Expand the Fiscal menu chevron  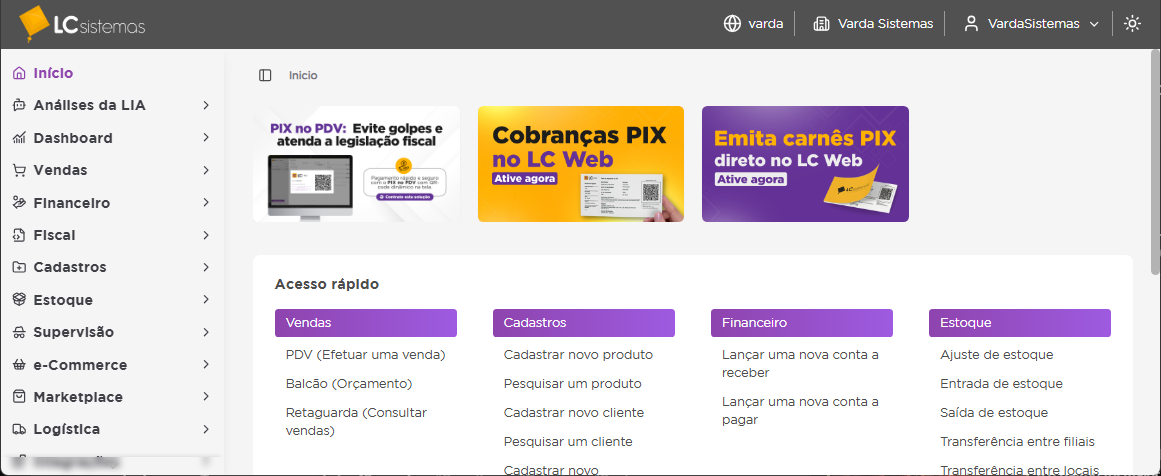click(206, 235)
